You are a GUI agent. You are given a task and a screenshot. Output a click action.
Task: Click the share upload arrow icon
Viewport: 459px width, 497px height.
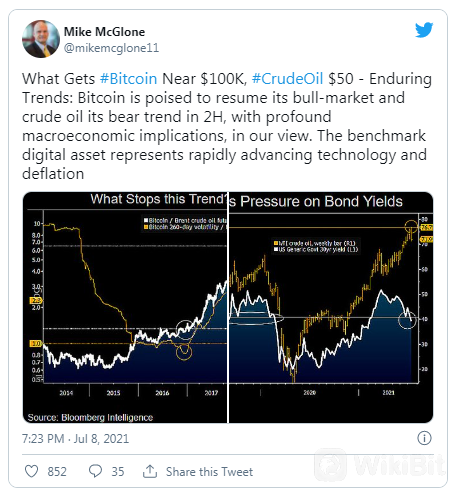pos(150,471)
